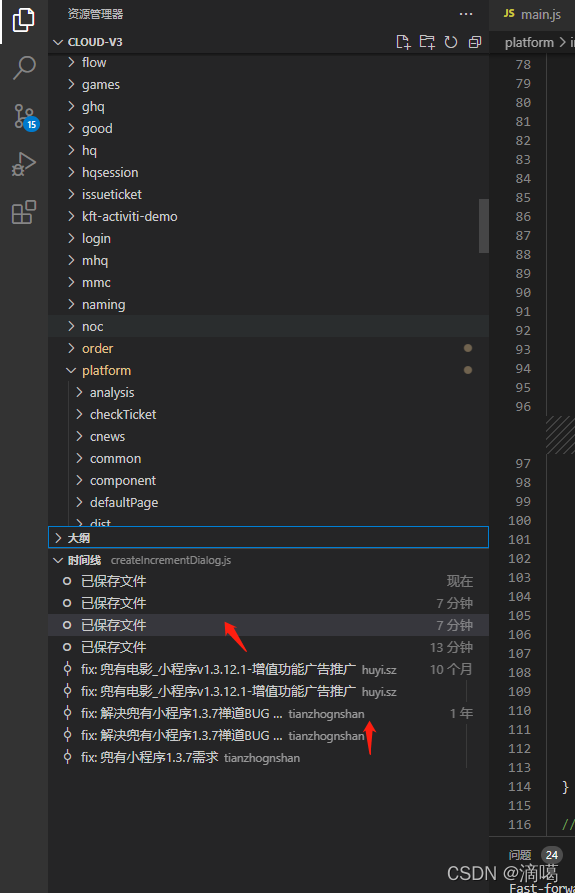Open the Search view icon
Image resolution: width=575 pixels, height=893 pixels.
click(24, 68)
